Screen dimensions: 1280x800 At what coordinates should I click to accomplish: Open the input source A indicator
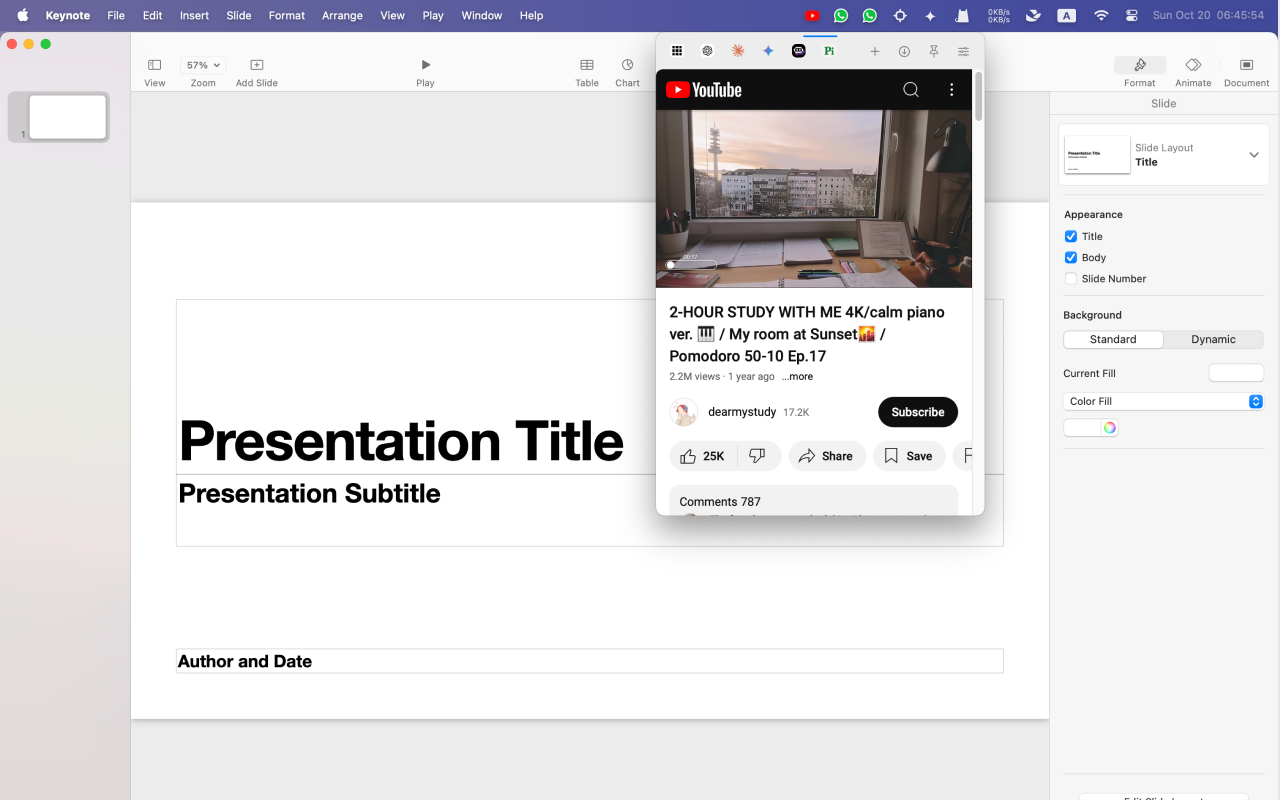click(1067, 15)
